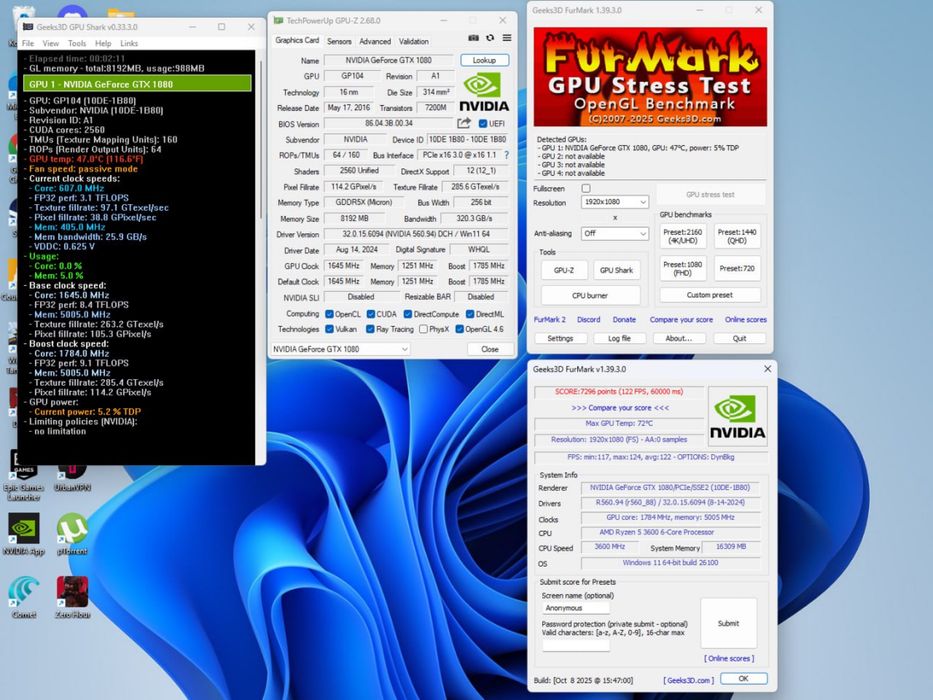Click Quit button in FurMark
Screen dimensions: 933x700
739,338
